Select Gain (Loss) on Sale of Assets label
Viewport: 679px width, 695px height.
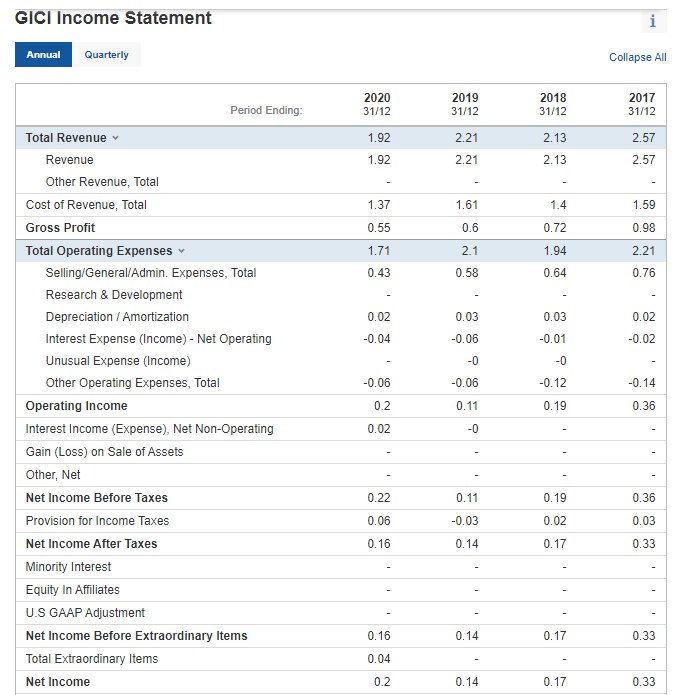(104, 452)
